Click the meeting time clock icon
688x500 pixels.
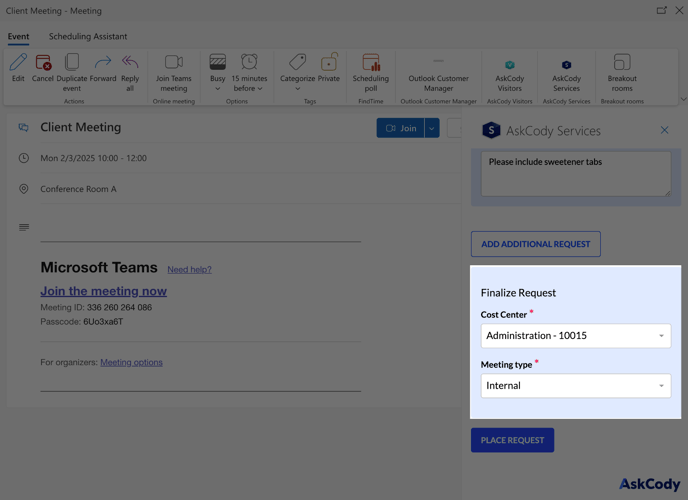(24, 158)
